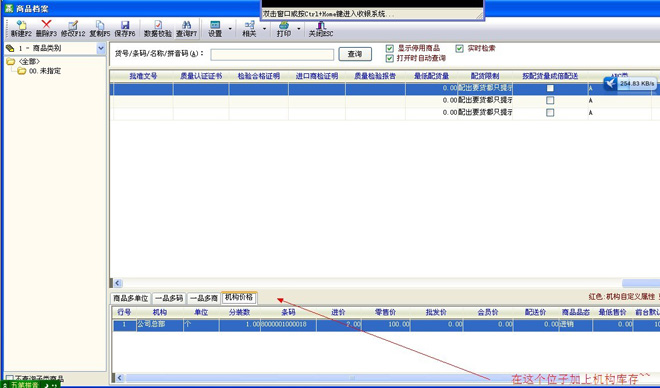Click the 检验合格证明 column header
Viewport: 660px width, 388px height.
tap(258, 76)
